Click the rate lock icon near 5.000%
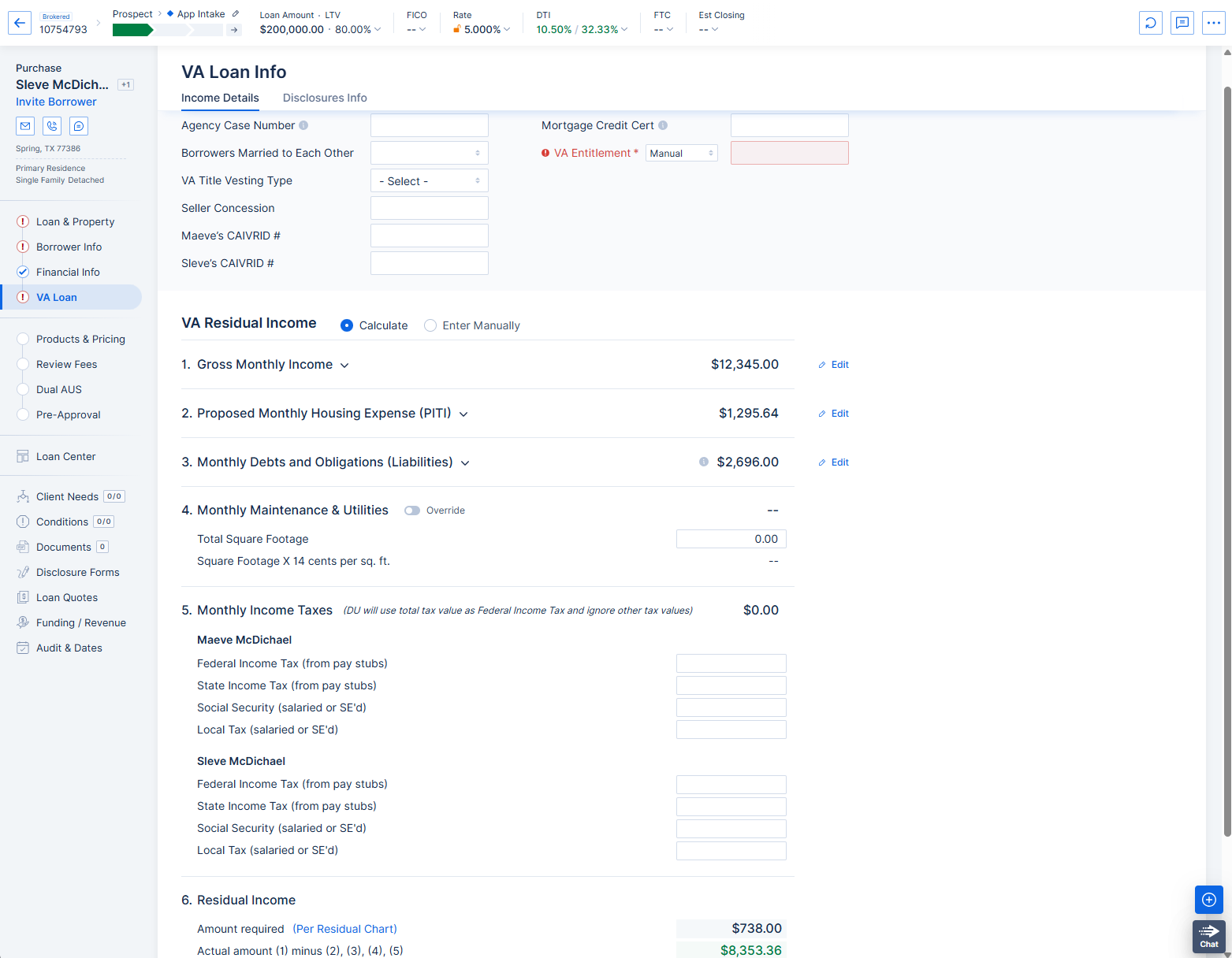This screenshot has width=1232, height=958. [x=456, y=29]
